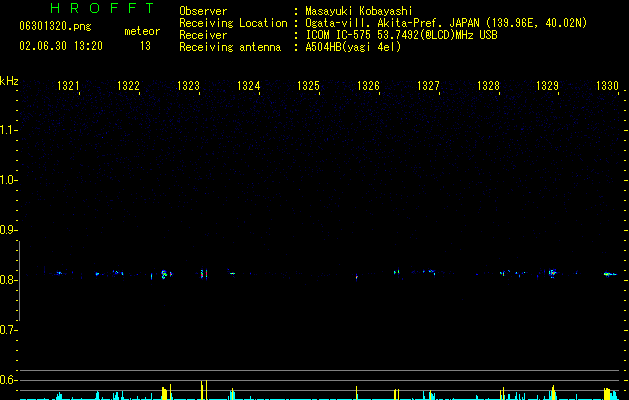Image resolution: width=629 pixels, height=400 pixels.
Task: Click the 0.9 kHz axis label
Action: click(7, 230)
